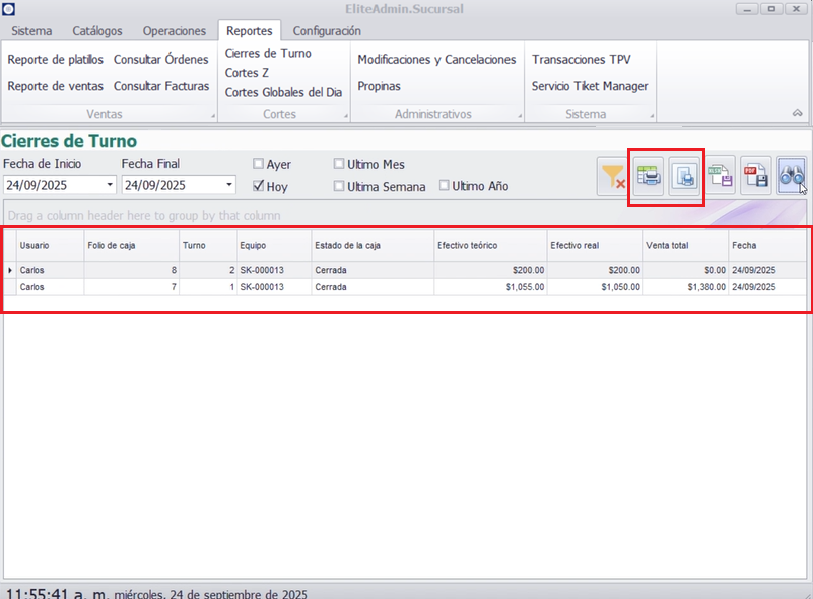
Task: Tick the Ultima Semana checkbox
Action: tap(339, 186)
